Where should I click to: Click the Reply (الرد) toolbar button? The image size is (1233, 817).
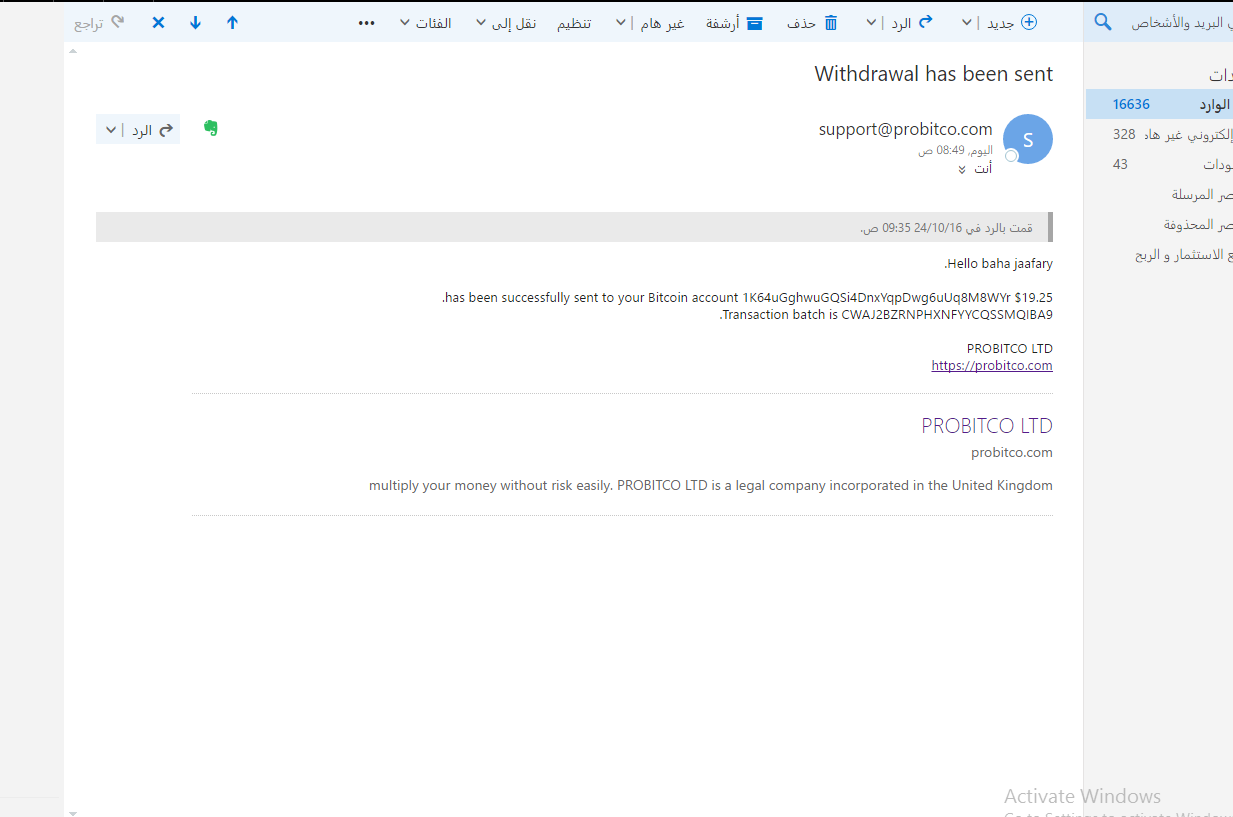(x=913, y=22)
